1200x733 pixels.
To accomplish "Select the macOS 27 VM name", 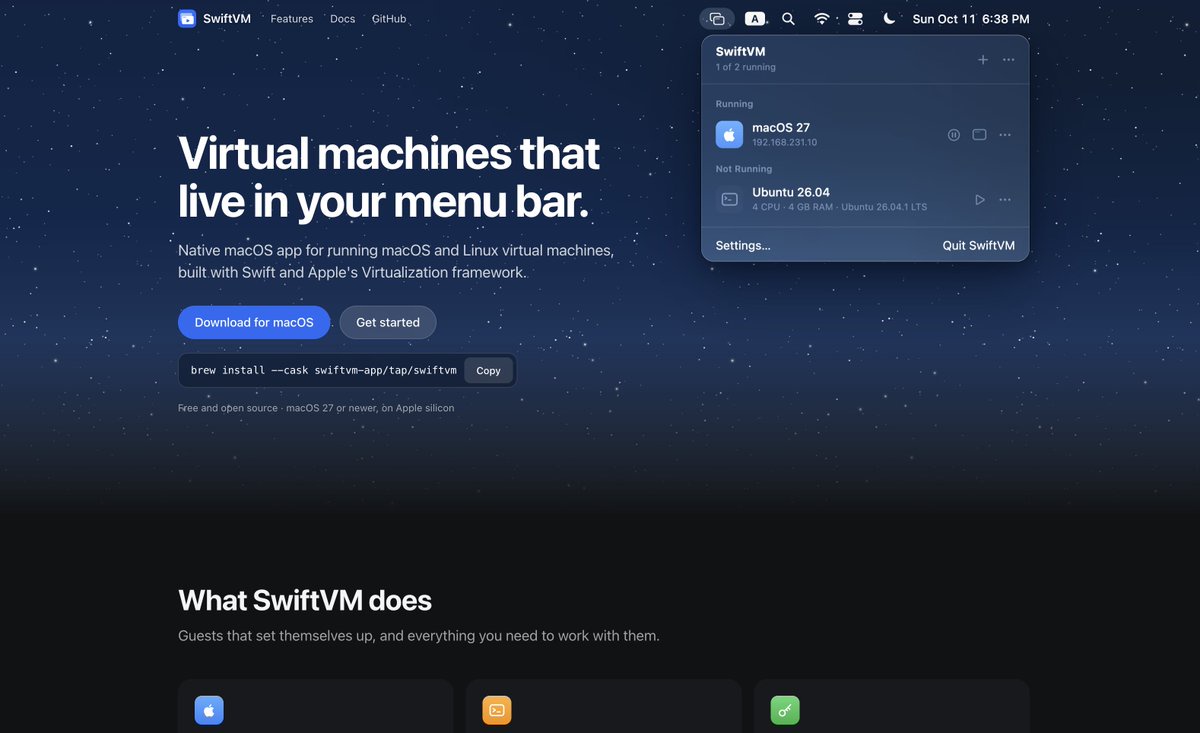I will pyautogui.click(x=781, y=128).
